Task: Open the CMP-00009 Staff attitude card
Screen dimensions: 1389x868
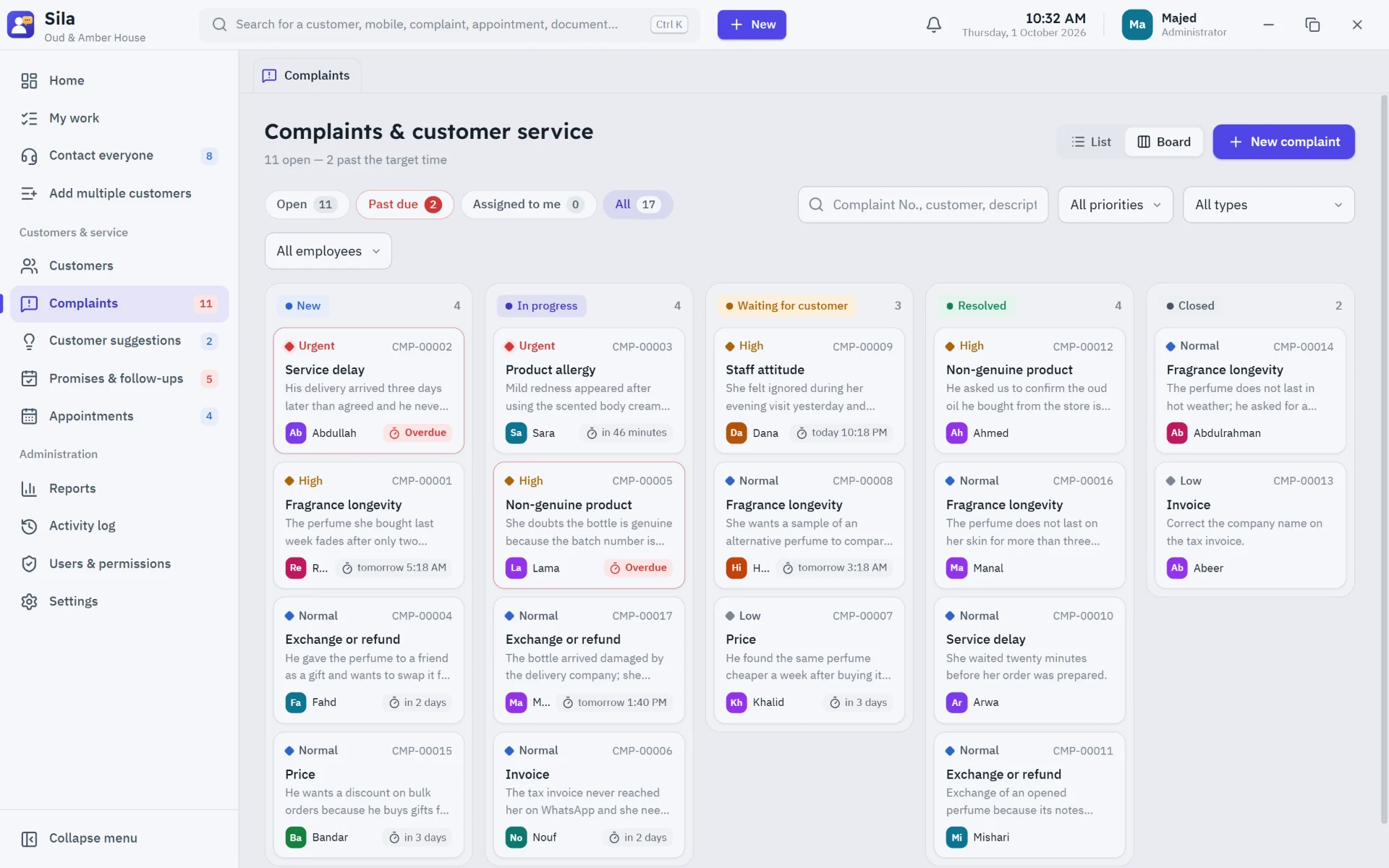Action: coord(809,391)
